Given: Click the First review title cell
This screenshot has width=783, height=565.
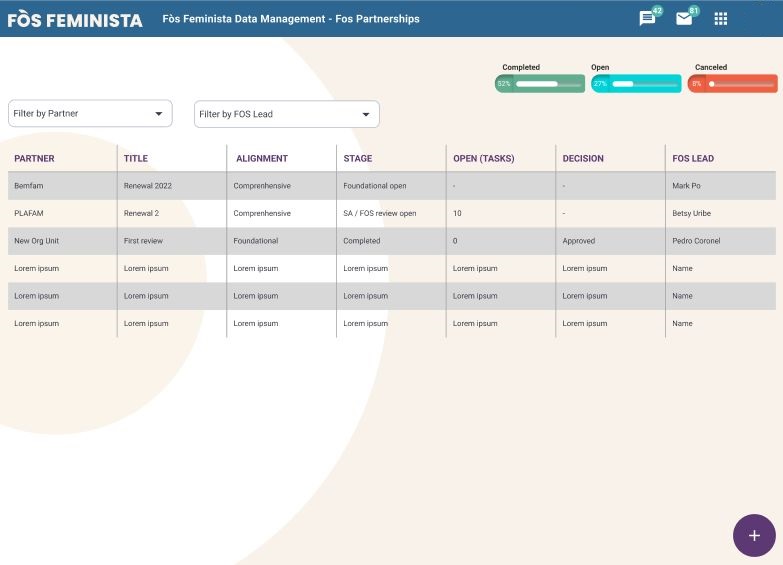Looking at the screenshot, I should (x=143, y=241).
